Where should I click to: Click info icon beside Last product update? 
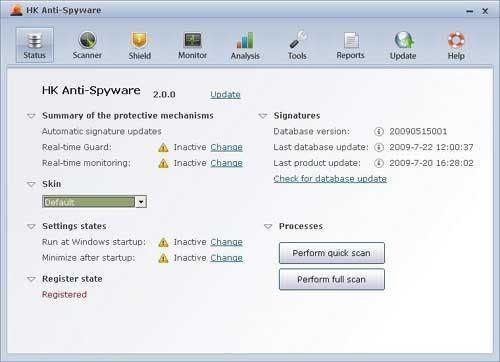click(379, 163)
